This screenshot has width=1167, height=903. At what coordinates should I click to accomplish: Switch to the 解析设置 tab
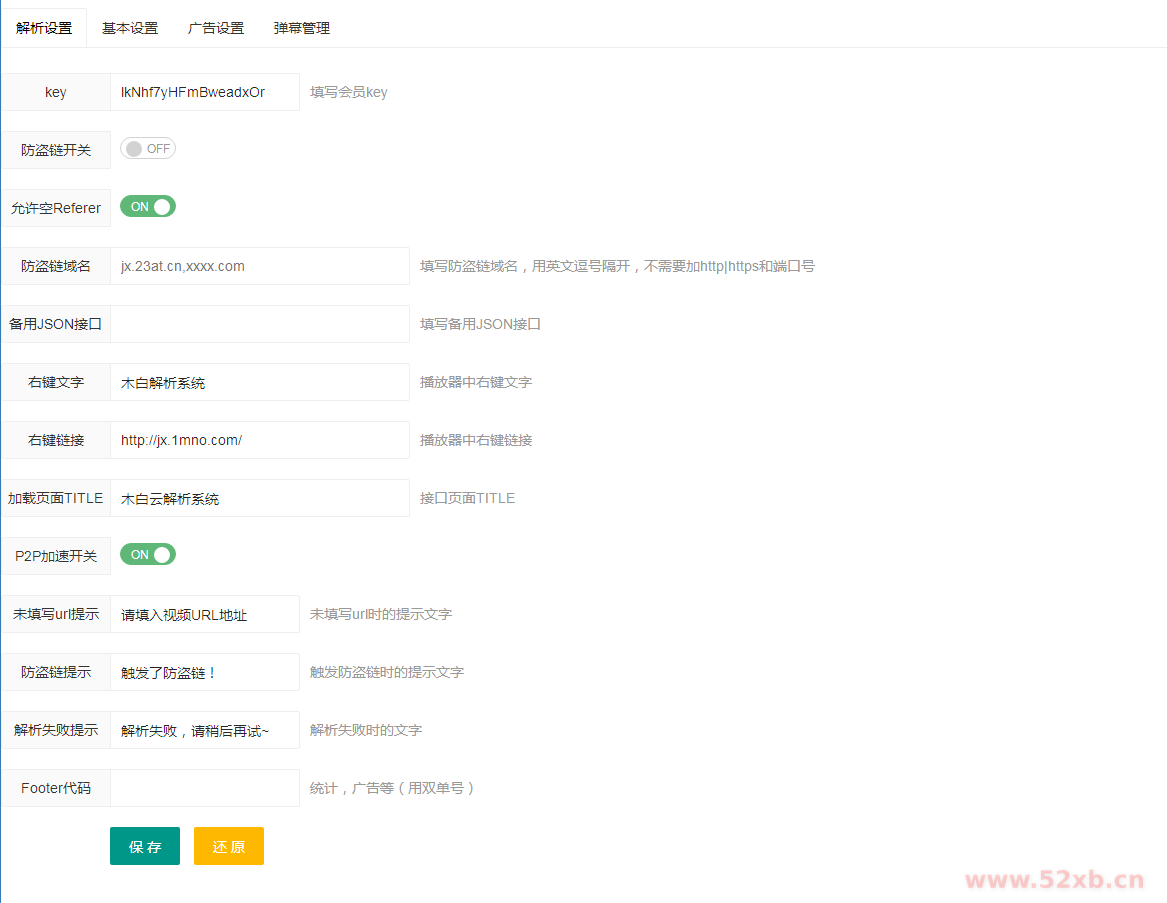44,28
